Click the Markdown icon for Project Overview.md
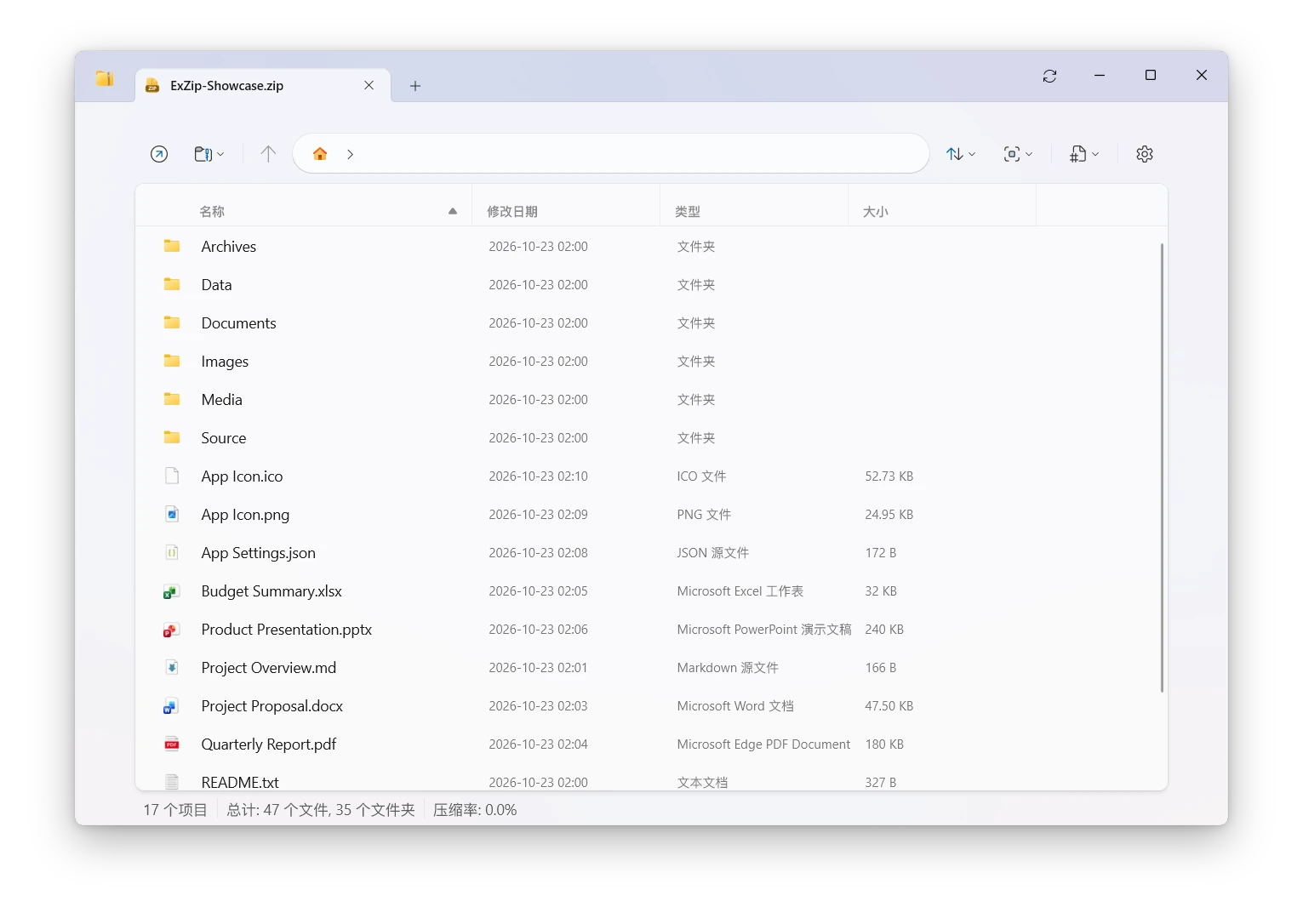Screen dimensions: 1303x924 (x=172, y=668)
